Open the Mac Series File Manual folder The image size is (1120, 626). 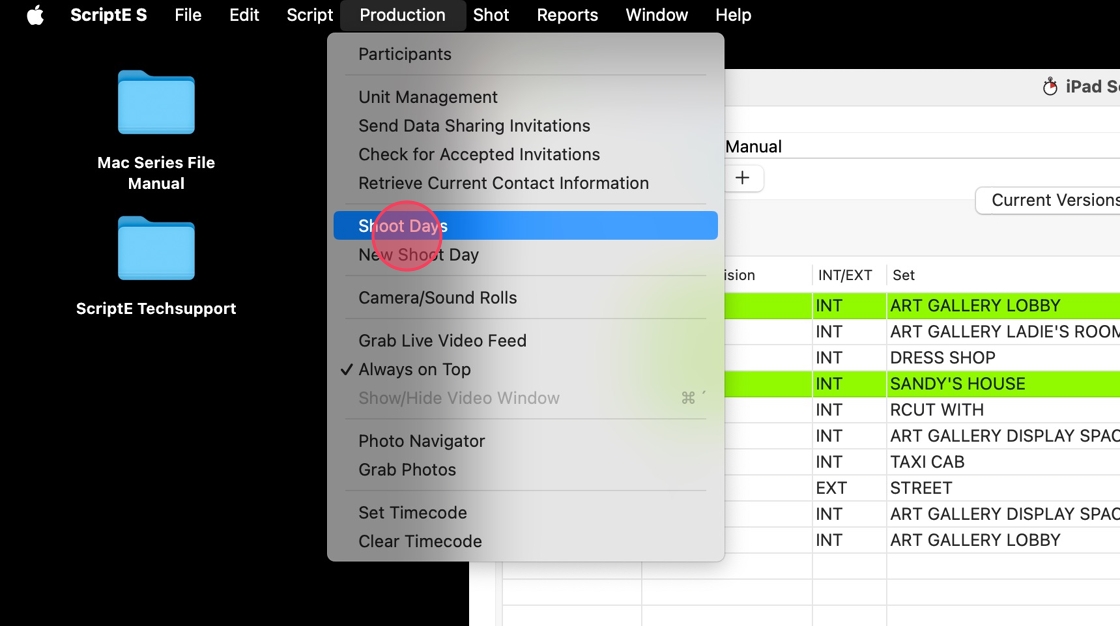(156, 103)
